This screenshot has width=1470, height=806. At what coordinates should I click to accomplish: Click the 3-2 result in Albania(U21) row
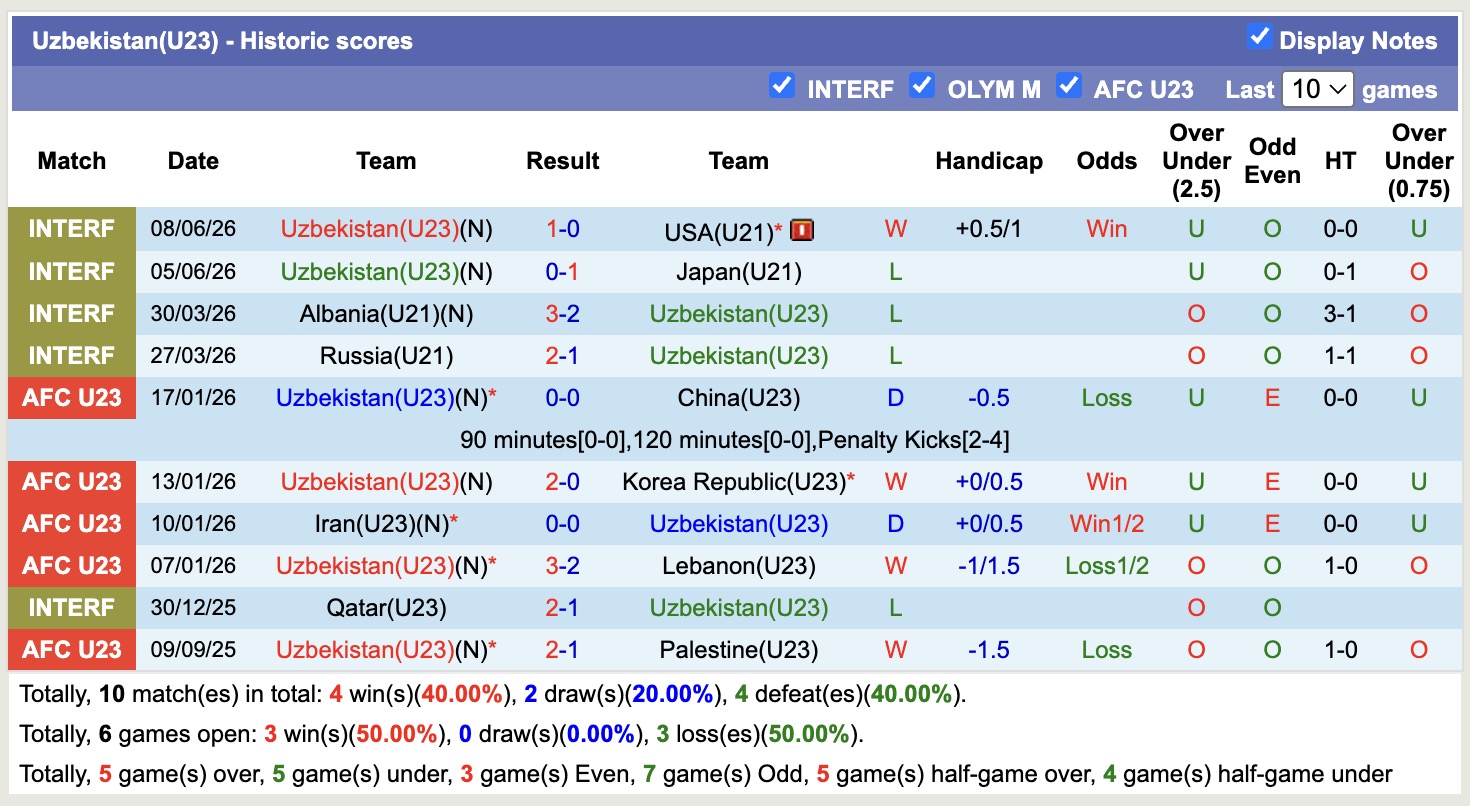[563, 313]
